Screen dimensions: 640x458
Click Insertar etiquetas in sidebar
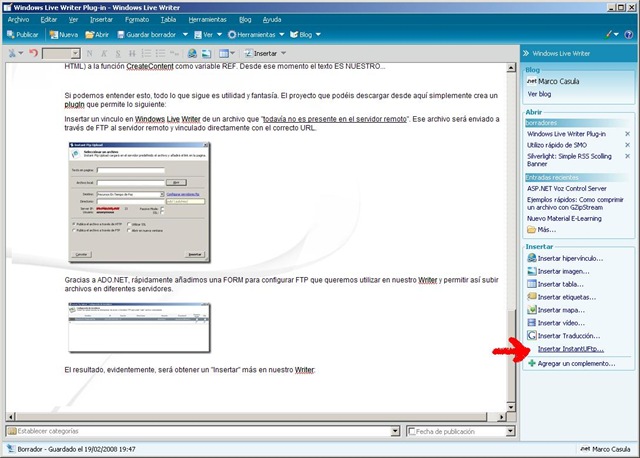562,297
